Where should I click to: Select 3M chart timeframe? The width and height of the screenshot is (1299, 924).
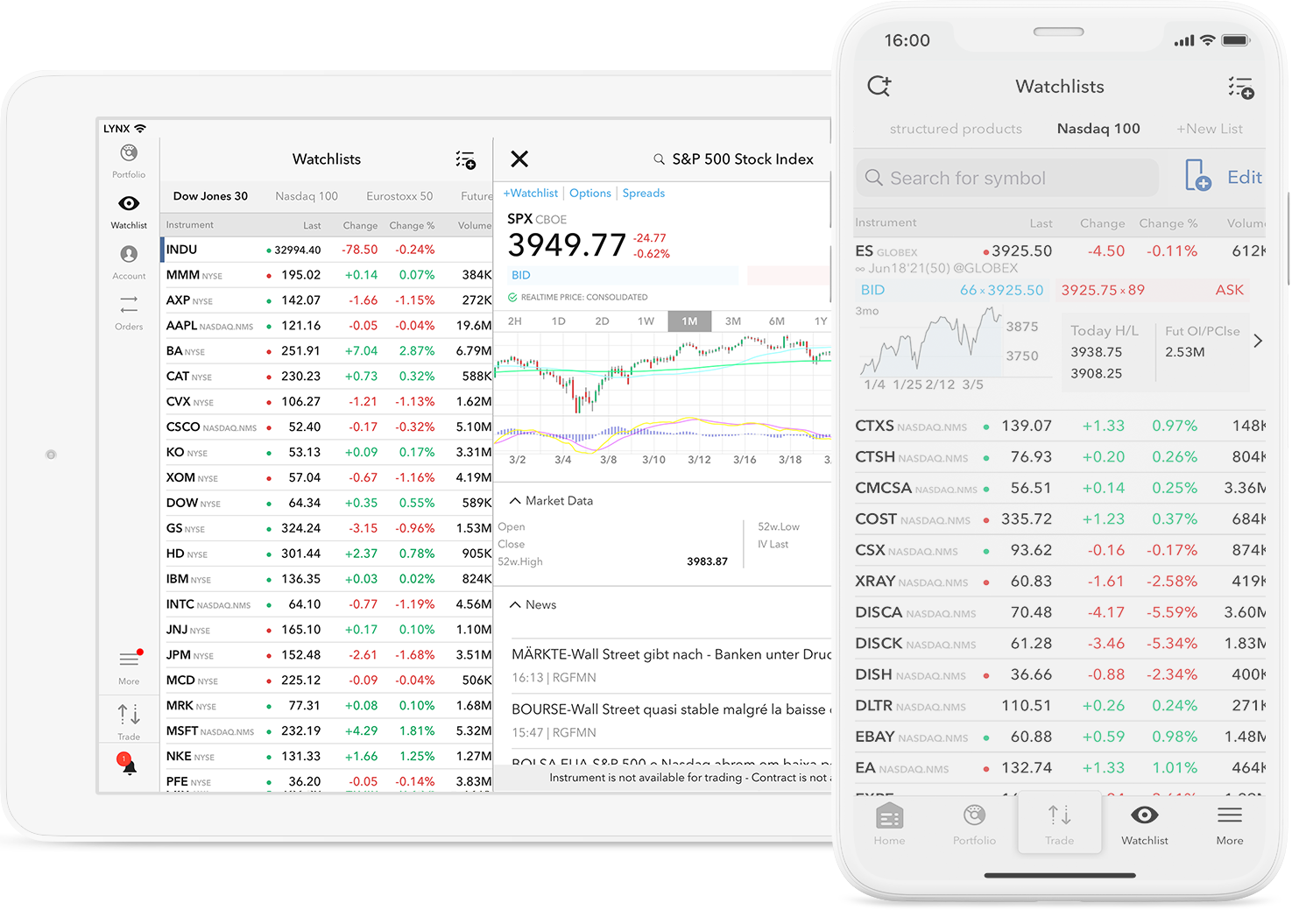(733, 321)
